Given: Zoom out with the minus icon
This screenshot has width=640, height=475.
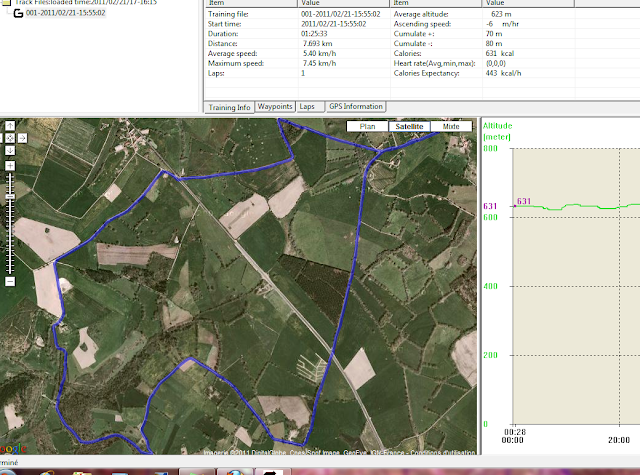Looking at the screenshot, I should tap(10, 281).
